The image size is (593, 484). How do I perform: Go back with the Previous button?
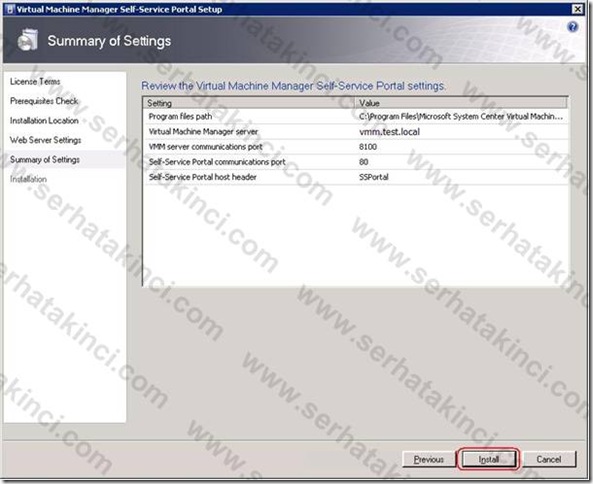429,459
